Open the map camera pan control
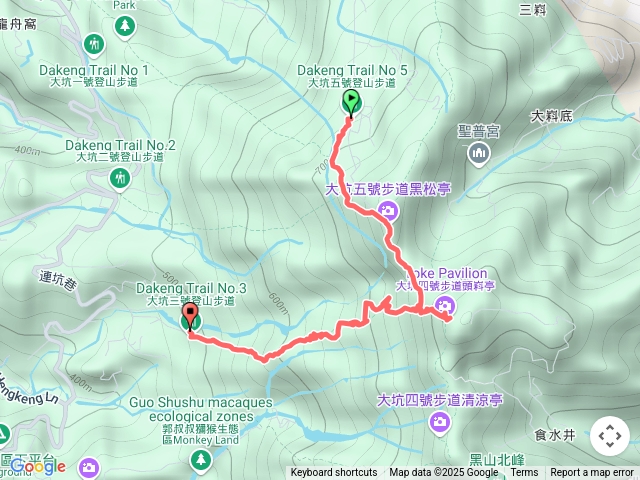640x480 pixels. coord(610,436)
